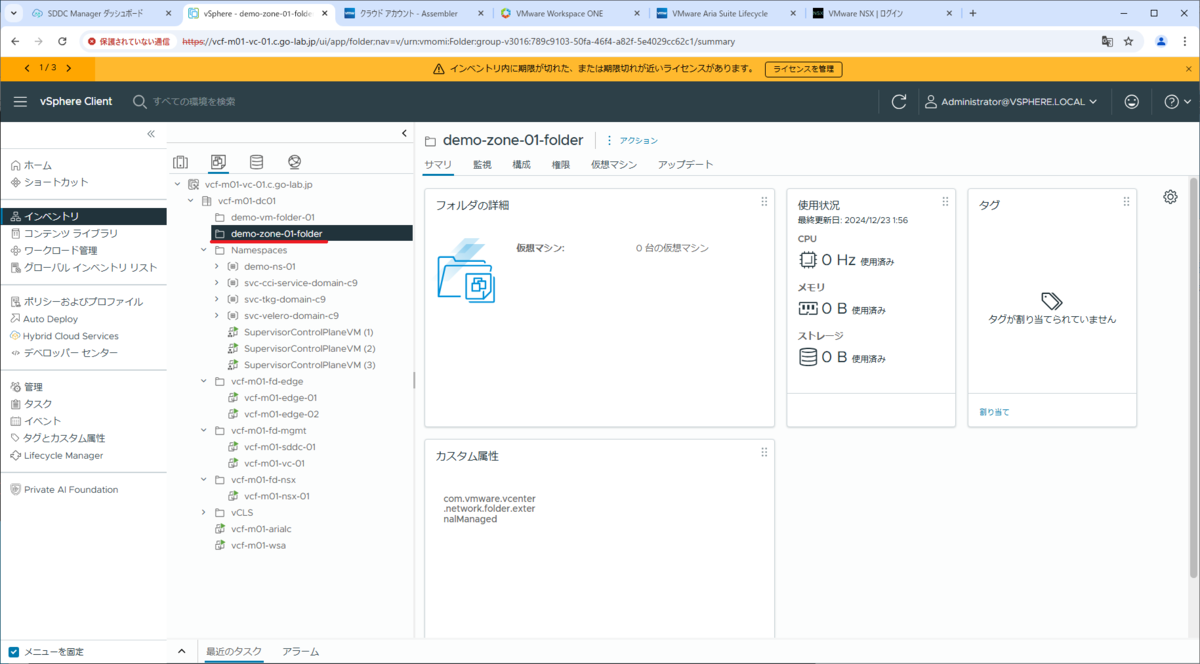
Task: Open the help question mark menu
Action: click(x=1178, y=102)
